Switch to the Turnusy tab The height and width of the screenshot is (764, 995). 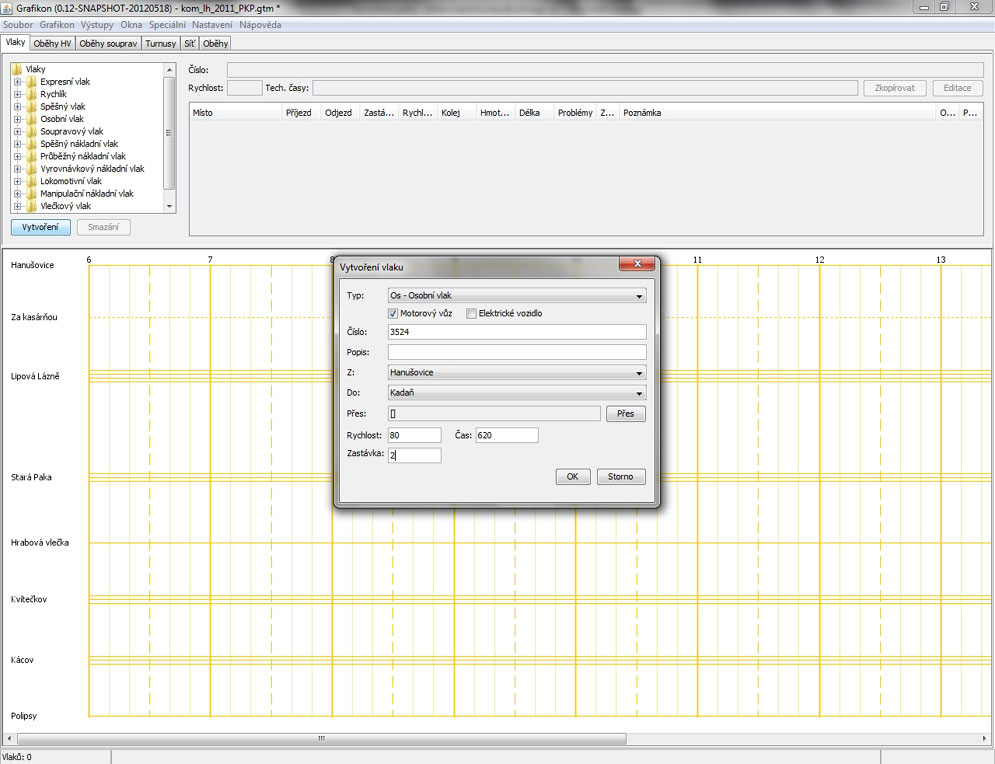[x=161, y=44]
